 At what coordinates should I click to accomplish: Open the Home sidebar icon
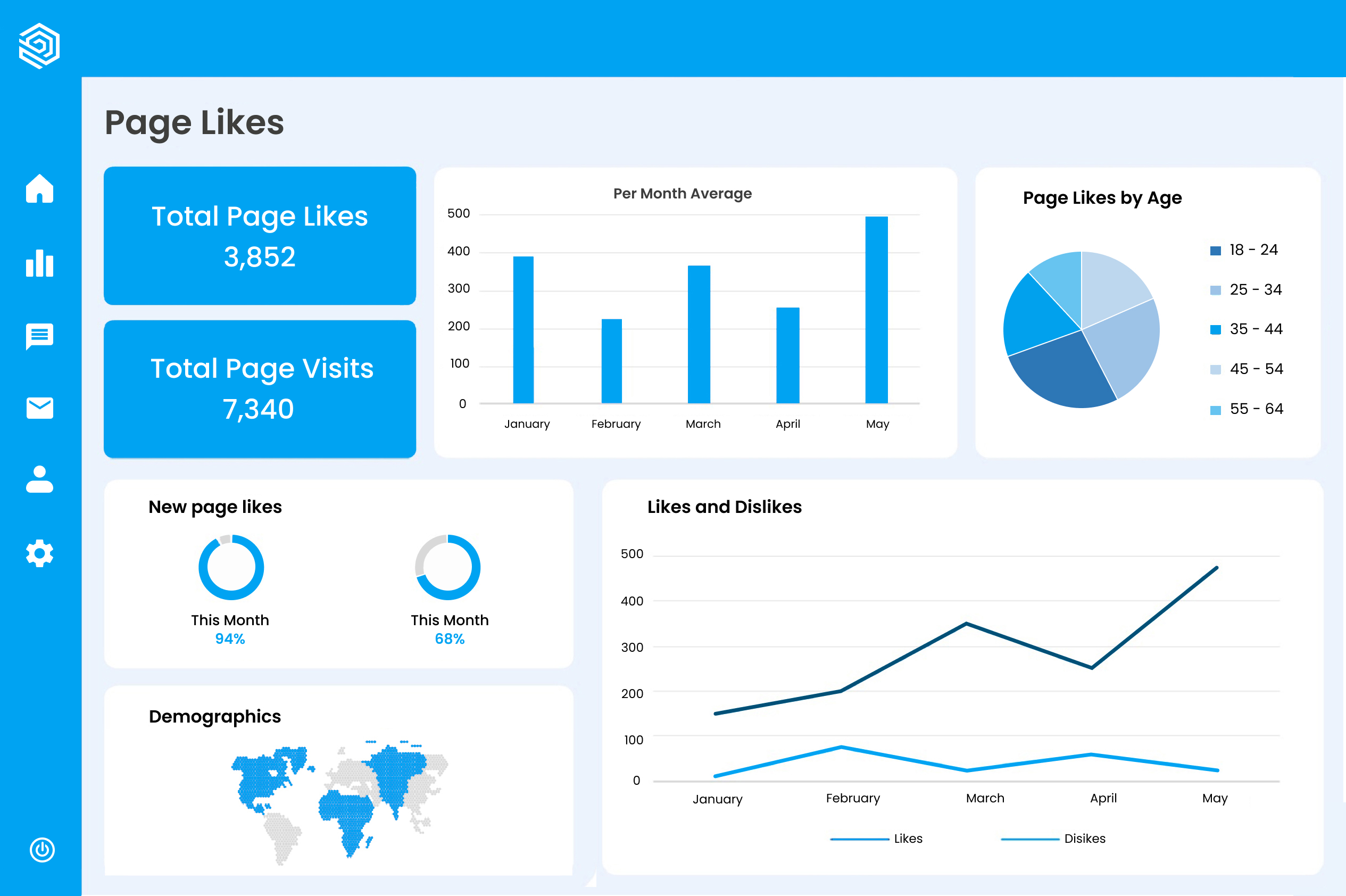39,188
